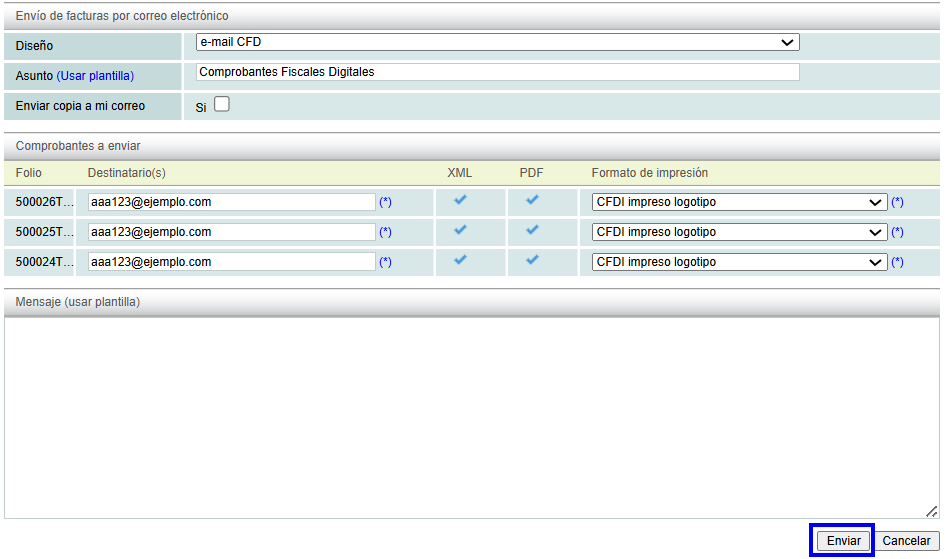The width and height of the screenshot is (949, 559).
Task: Toggle XML checkmark for folio 500025T
Action: pos(460,230)
